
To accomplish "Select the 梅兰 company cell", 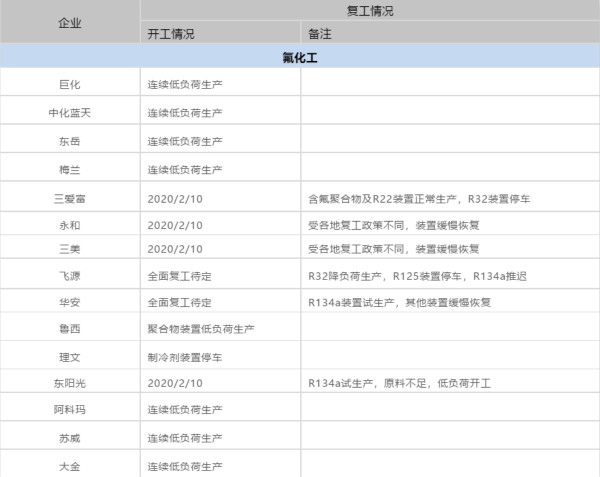I will [x=70, y=169].
